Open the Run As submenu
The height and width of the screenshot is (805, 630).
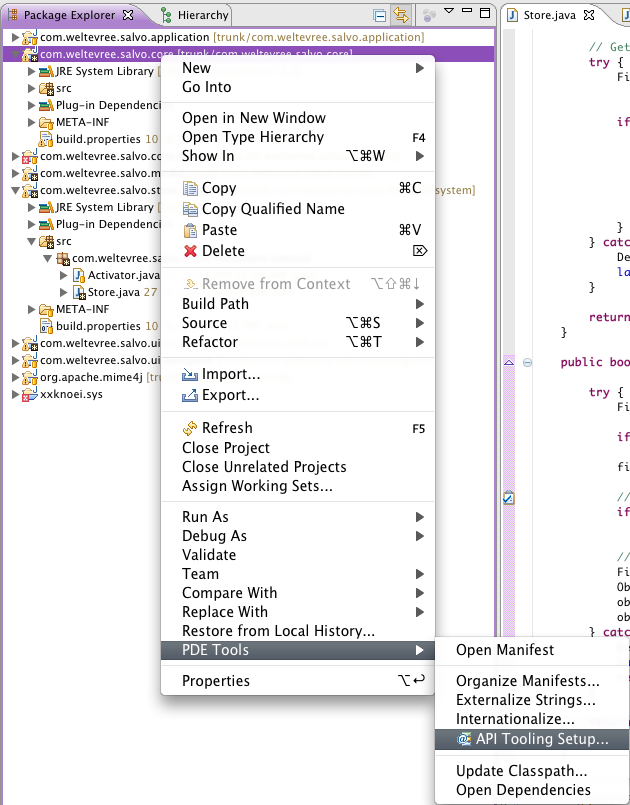pos(298,517)
